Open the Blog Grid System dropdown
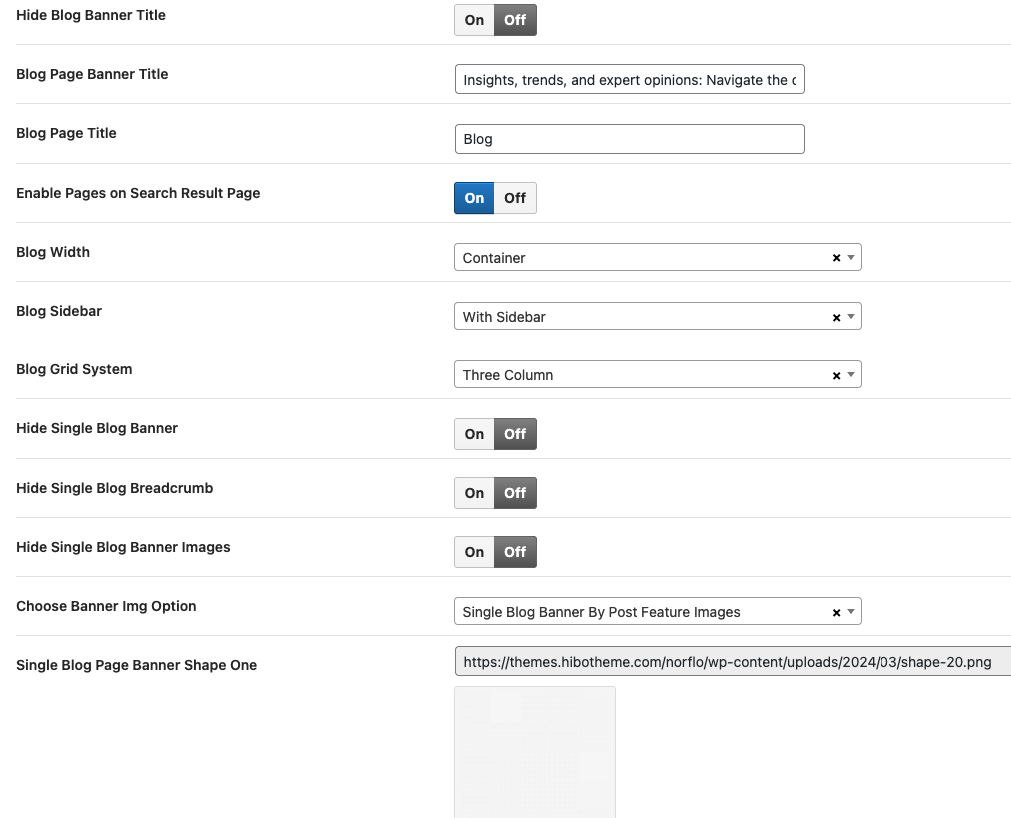Screen dimensions: 1011x818 coord(851,375)
